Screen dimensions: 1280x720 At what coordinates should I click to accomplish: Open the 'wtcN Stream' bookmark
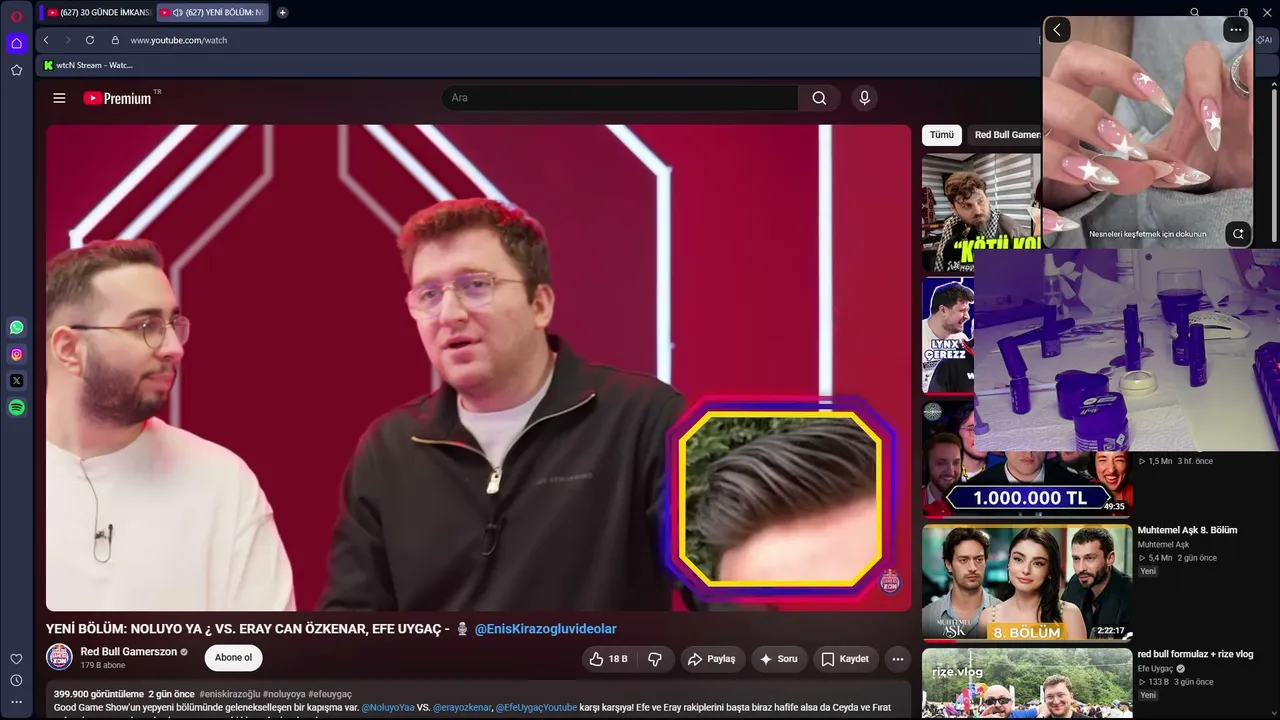click(x=88, y=65)
